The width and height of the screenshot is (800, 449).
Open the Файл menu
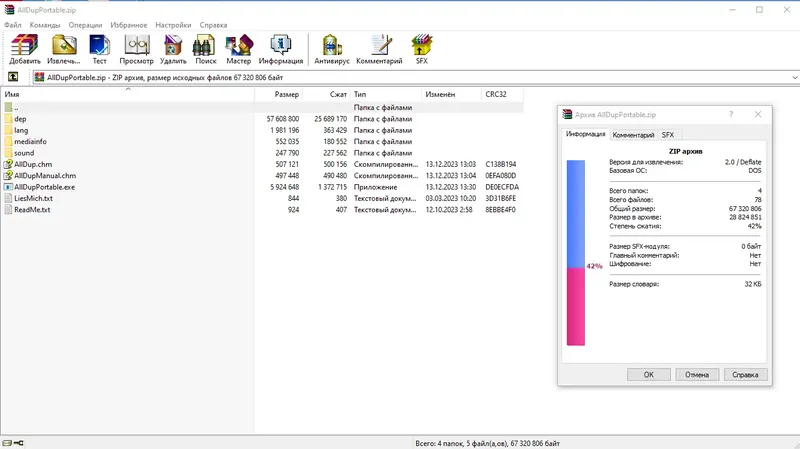click(x=13, y=24)
